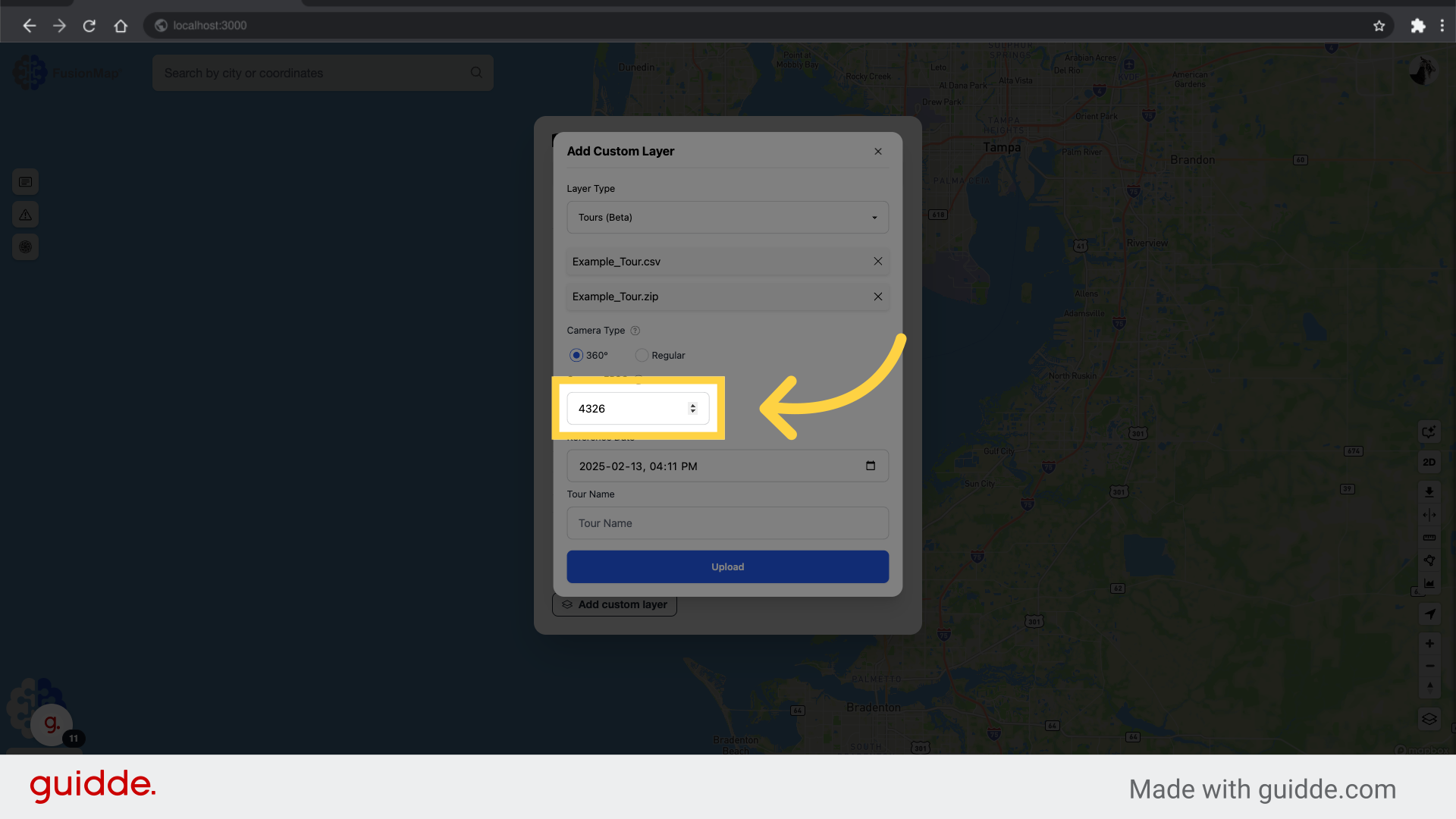Click the download icon in map toolbar

tap(1429, 491)
